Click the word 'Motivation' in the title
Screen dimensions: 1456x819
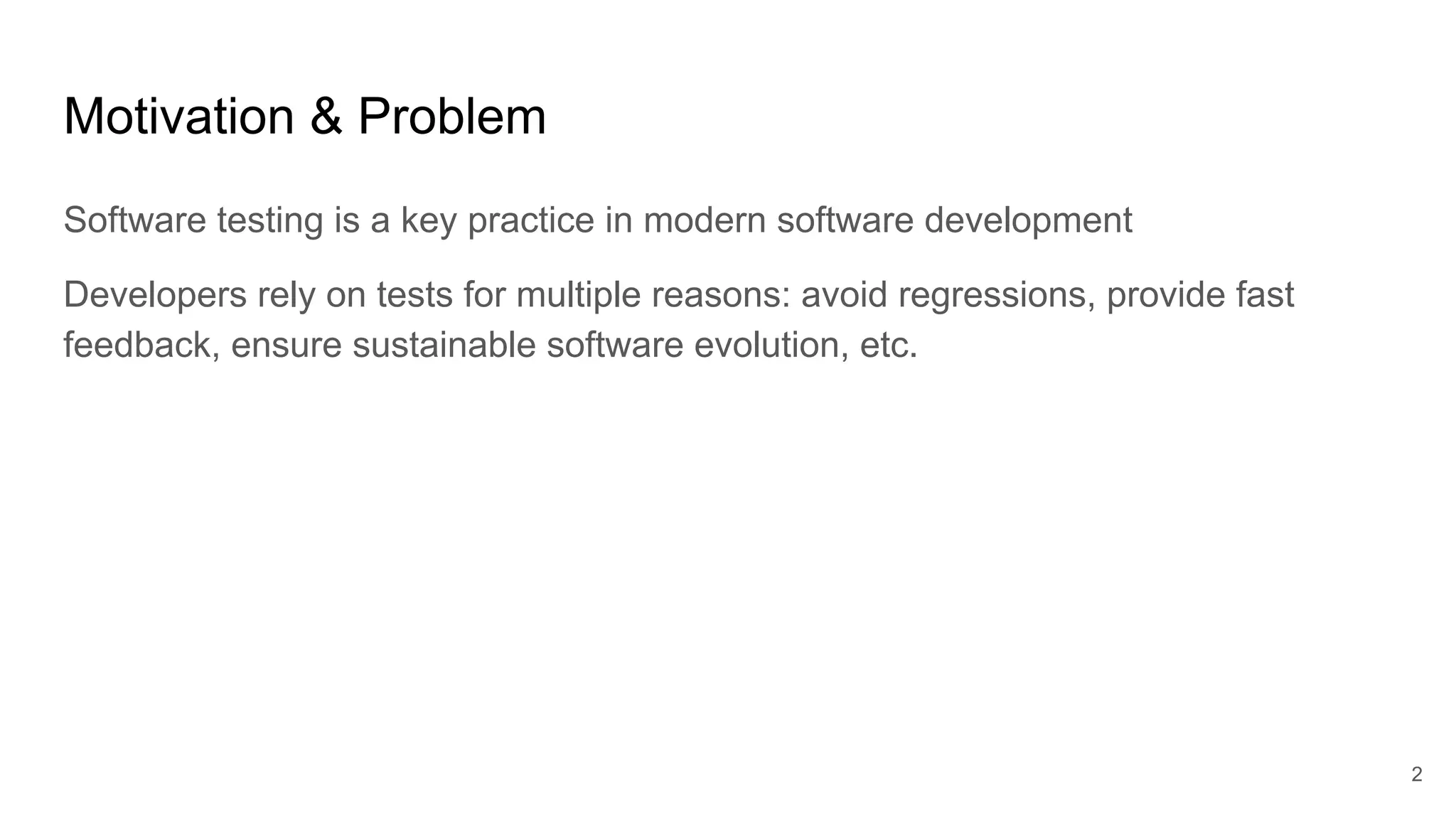178,117
